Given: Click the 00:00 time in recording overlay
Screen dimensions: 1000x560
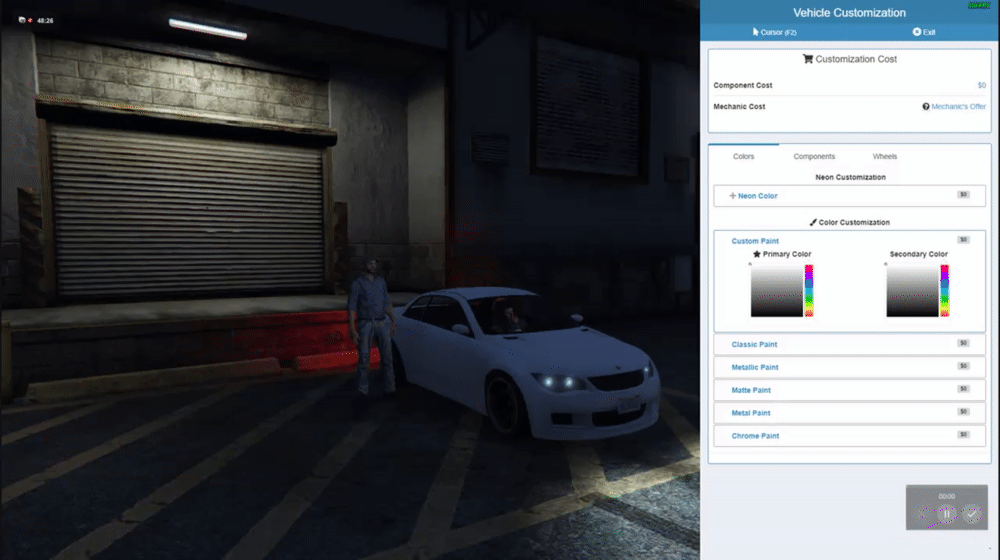Looking at the screenshot, I should click(x=946, y=496).
